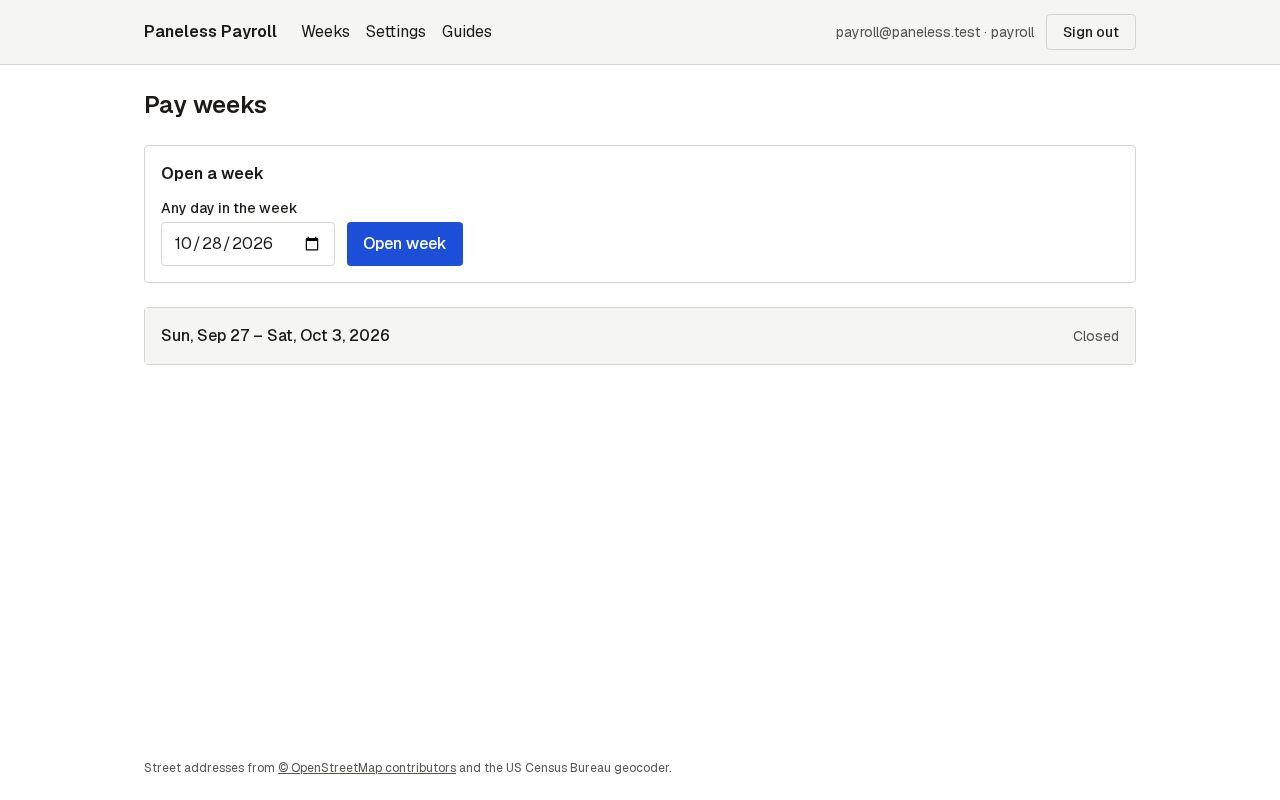Viewport: 1280px width, 800px height.
Task: Open the Guides nav item
Action: click(x=467, y=32)
